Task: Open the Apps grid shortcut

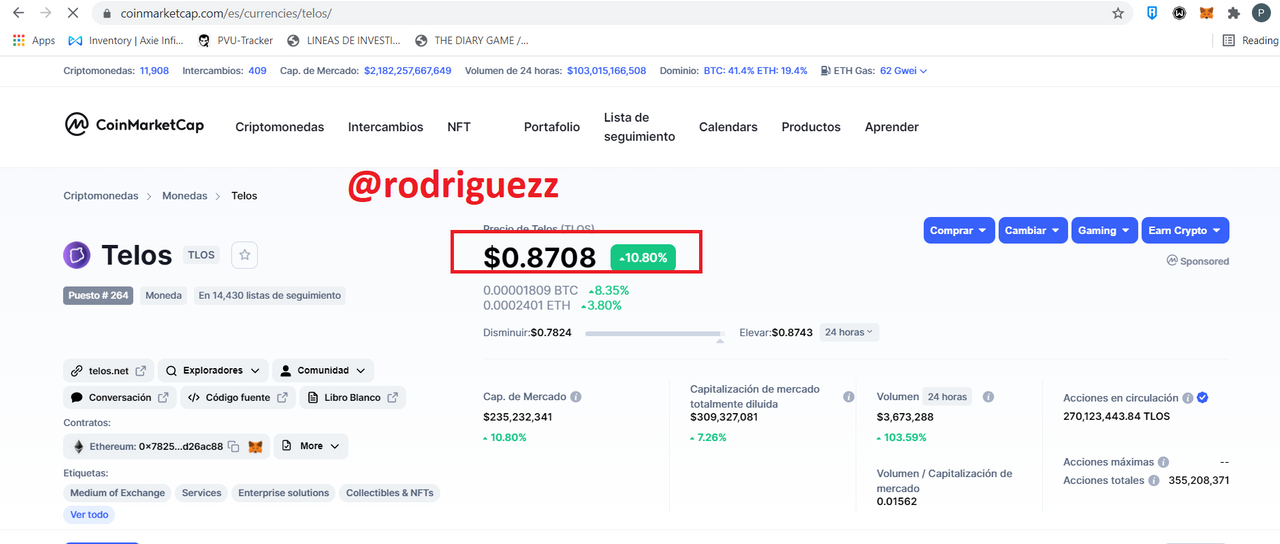Action: tap(34, 41)
